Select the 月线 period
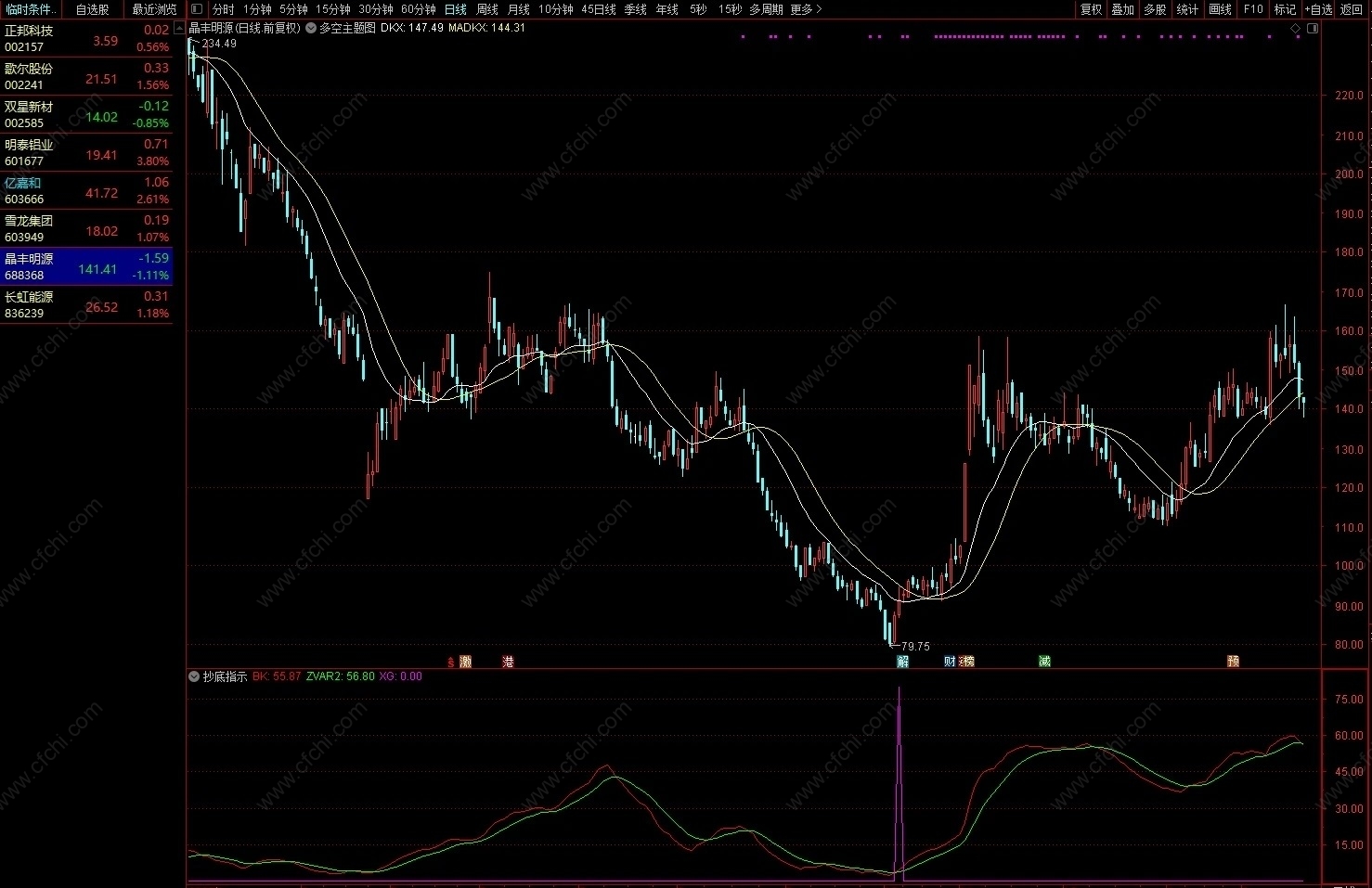Screen dimensions: 1372x888 pyautogui.click(x=518, y=9)
